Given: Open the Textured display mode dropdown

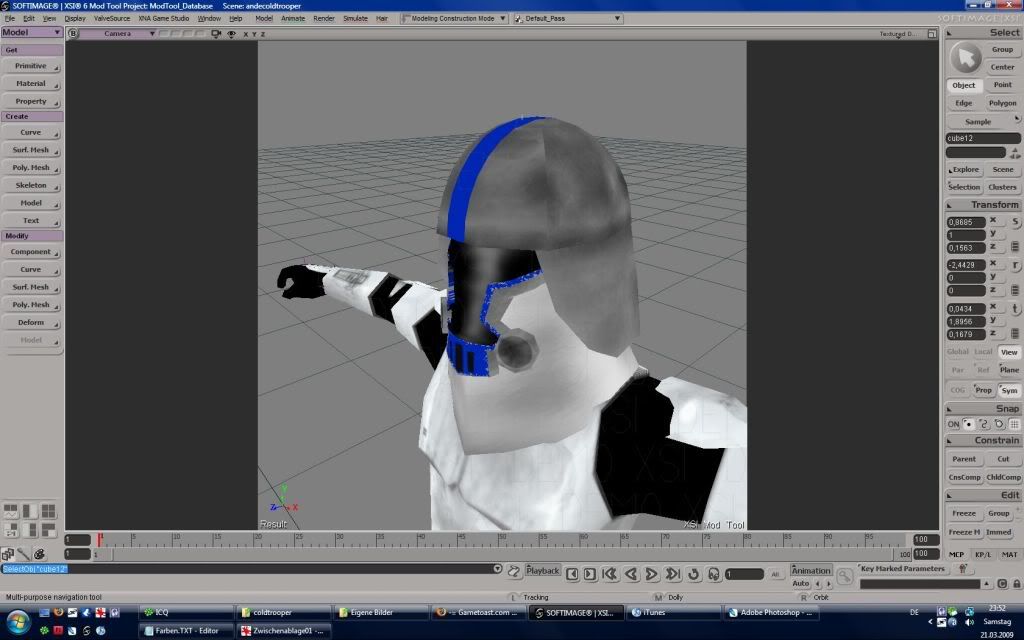Looking at the screenshot, I should [x=898, y=34].
